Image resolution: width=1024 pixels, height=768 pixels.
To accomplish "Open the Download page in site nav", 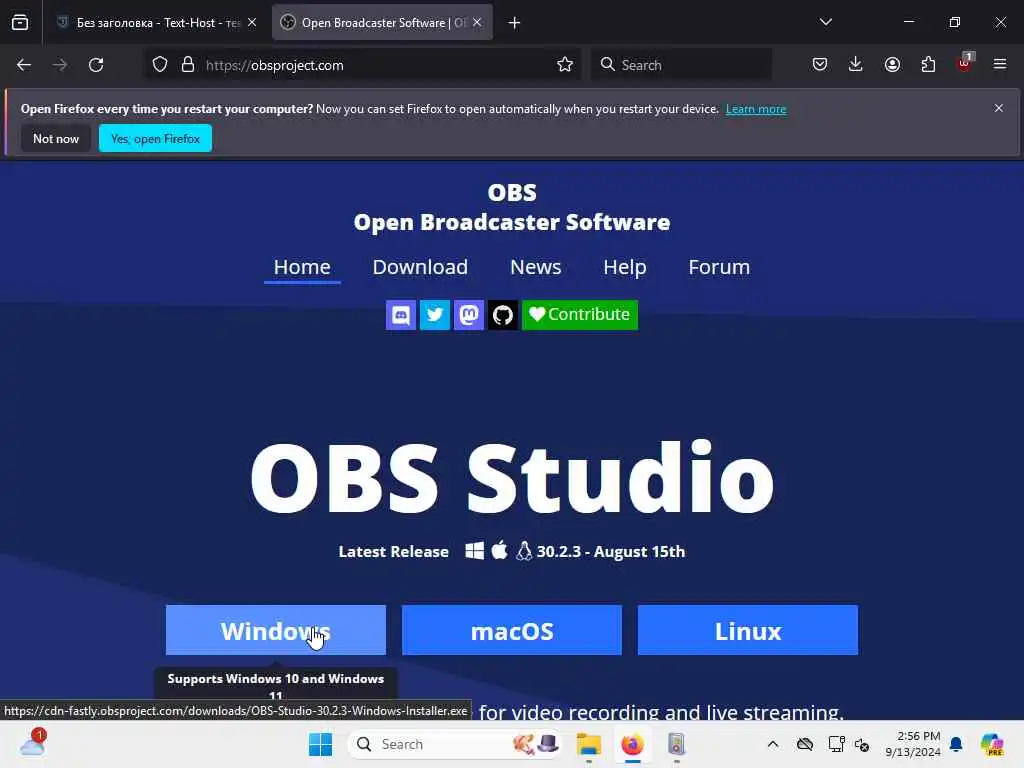I will pyautogui.click(x=420, y=267).
